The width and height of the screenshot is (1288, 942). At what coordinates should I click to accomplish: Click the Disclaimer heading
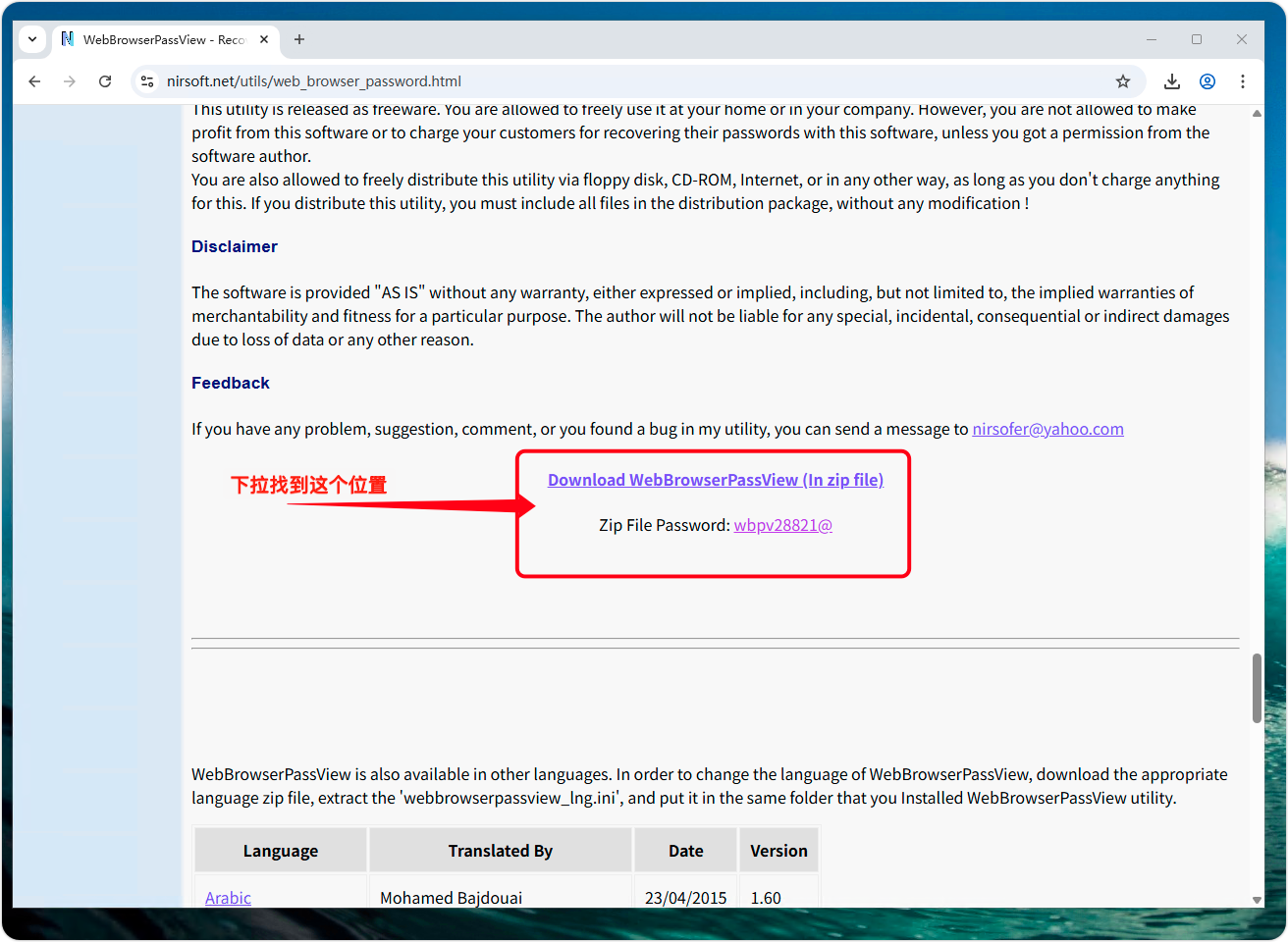pos(235,246)
